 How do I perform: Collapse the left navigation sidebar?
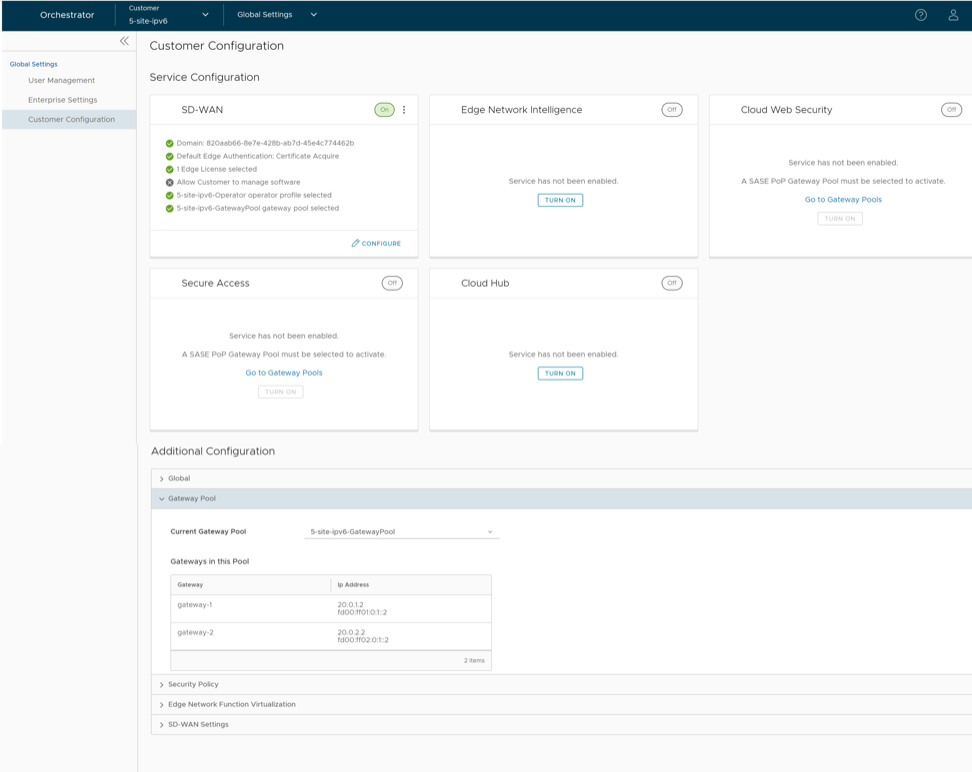click(x=124, y=41)
